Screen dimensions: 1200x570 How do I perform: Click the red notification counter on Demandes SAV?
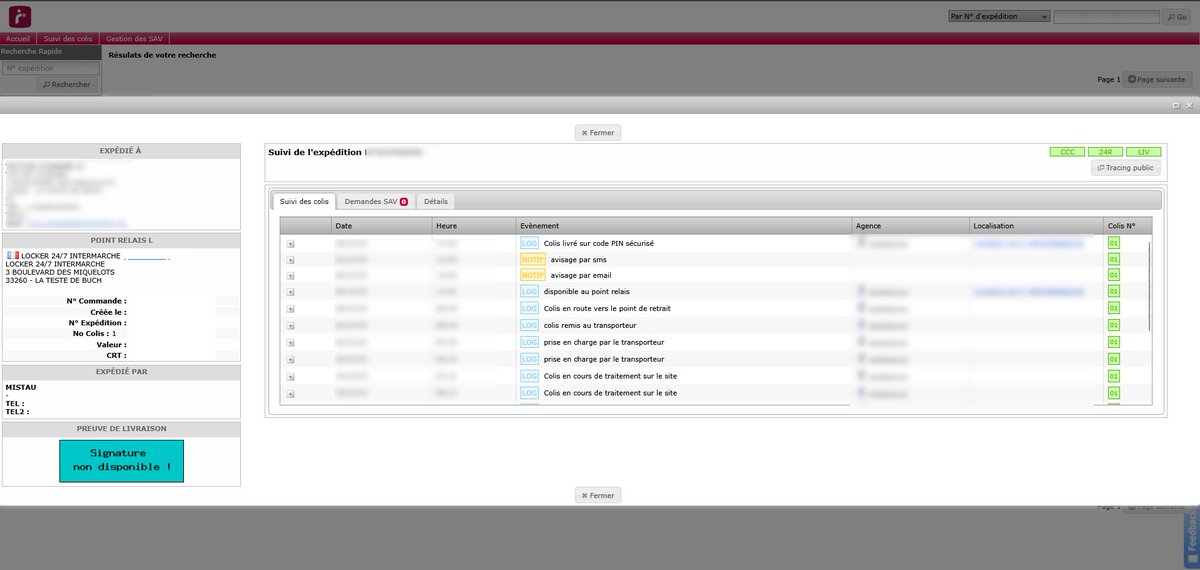point(404,202)
